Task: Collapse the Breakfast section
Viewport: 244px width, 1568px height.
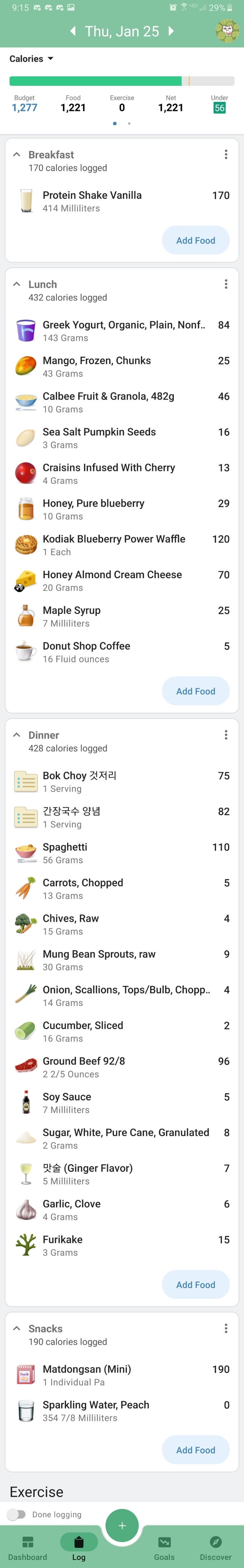Action: pos(16,155)
